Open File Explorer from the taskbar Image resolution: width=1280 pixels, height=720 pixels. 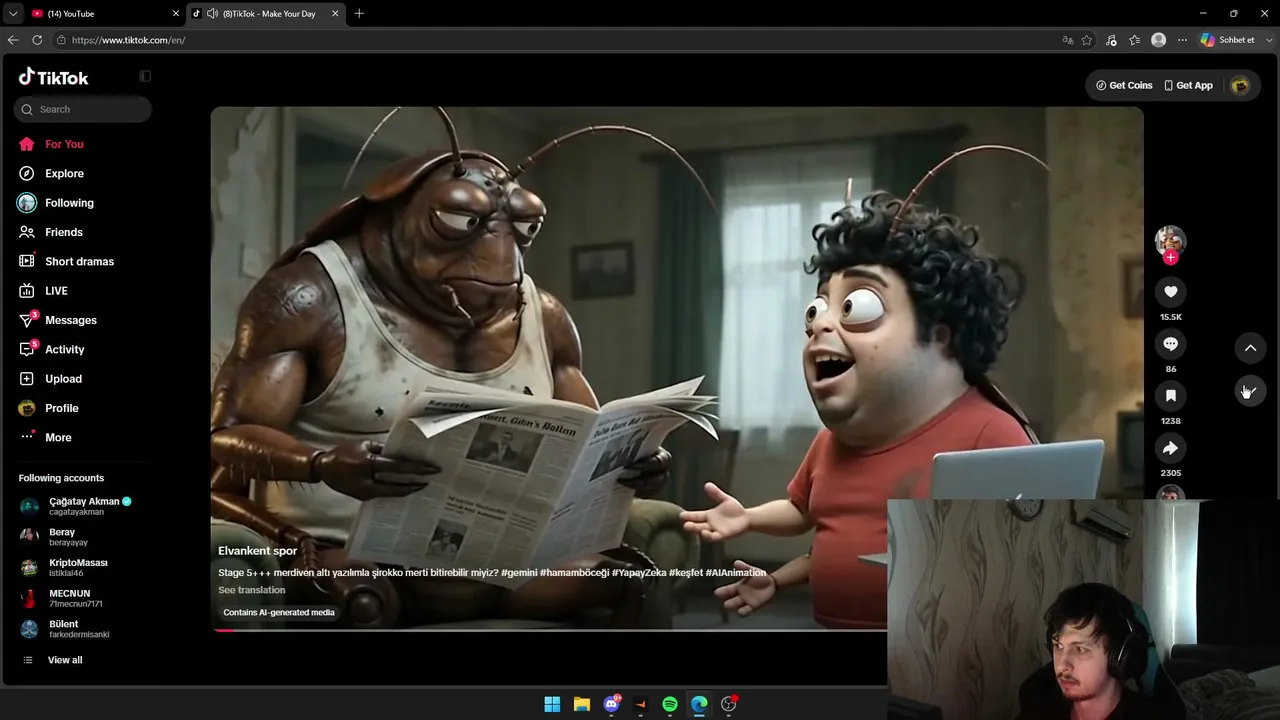pos(581,704)
